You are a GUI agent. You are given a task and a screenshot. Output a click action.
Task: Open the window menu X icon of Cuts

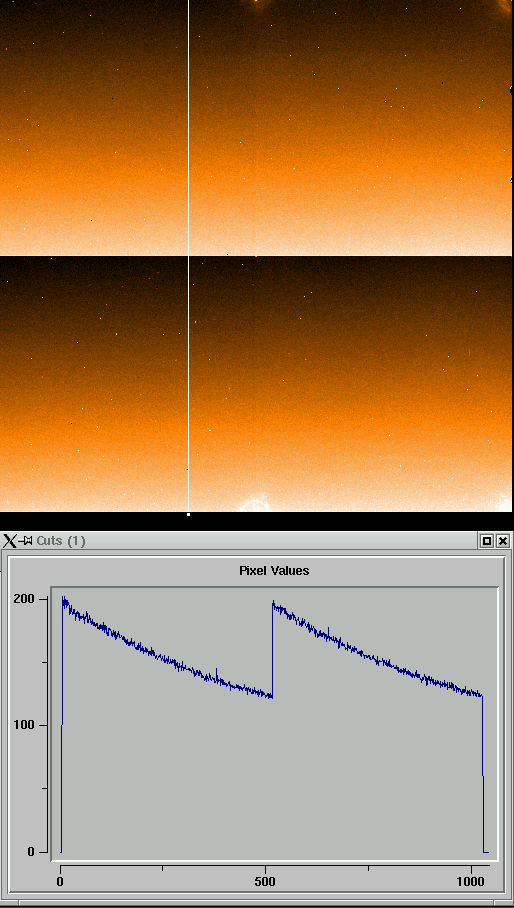point(9,541)
